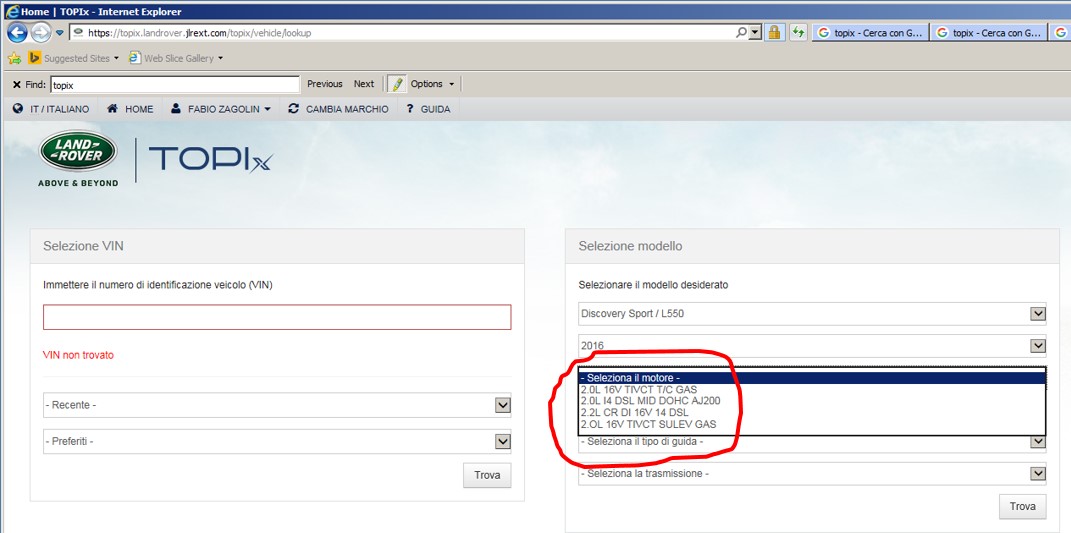
Task: Switch to second 'topix - Cerca con G...' tab
Action: [x=989, y=33]
